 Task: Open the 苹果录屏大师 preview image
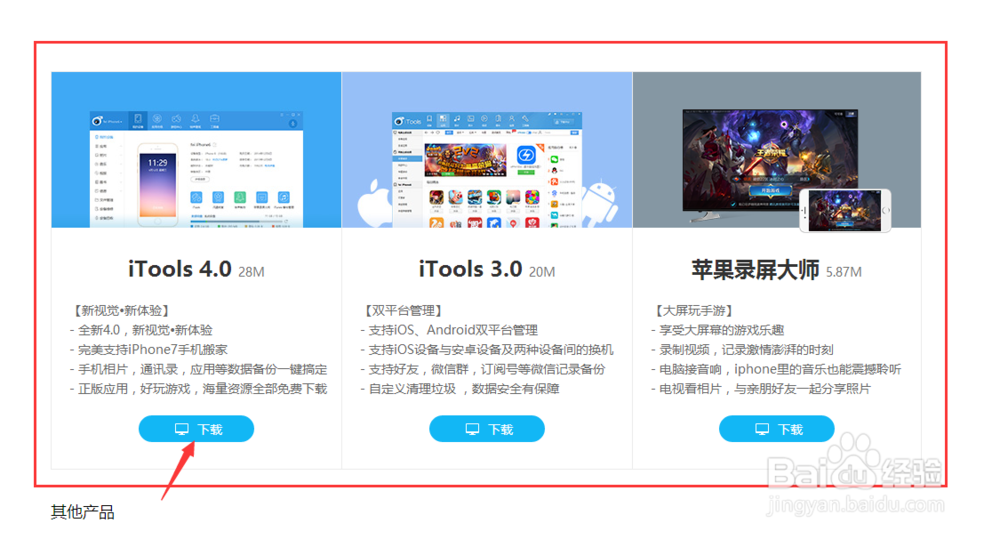777,150
